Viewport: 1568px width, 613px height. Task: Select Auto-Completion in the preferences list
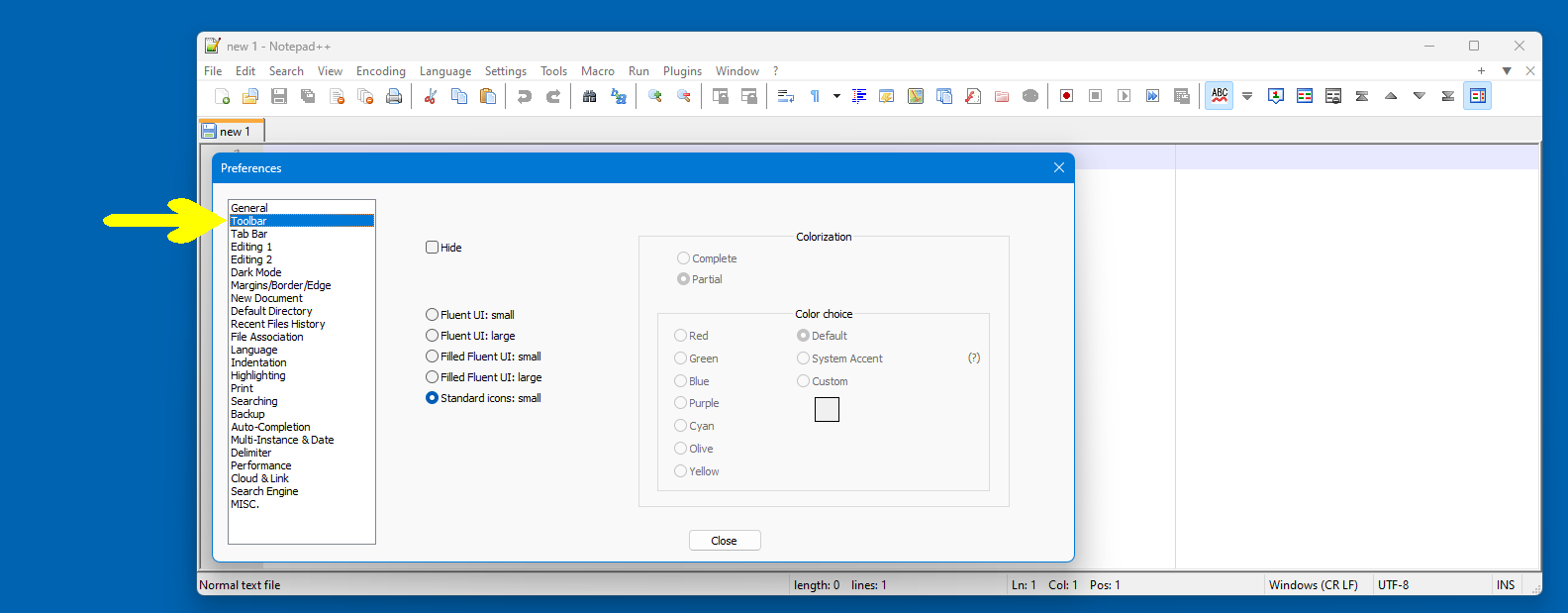pos(270,427)
